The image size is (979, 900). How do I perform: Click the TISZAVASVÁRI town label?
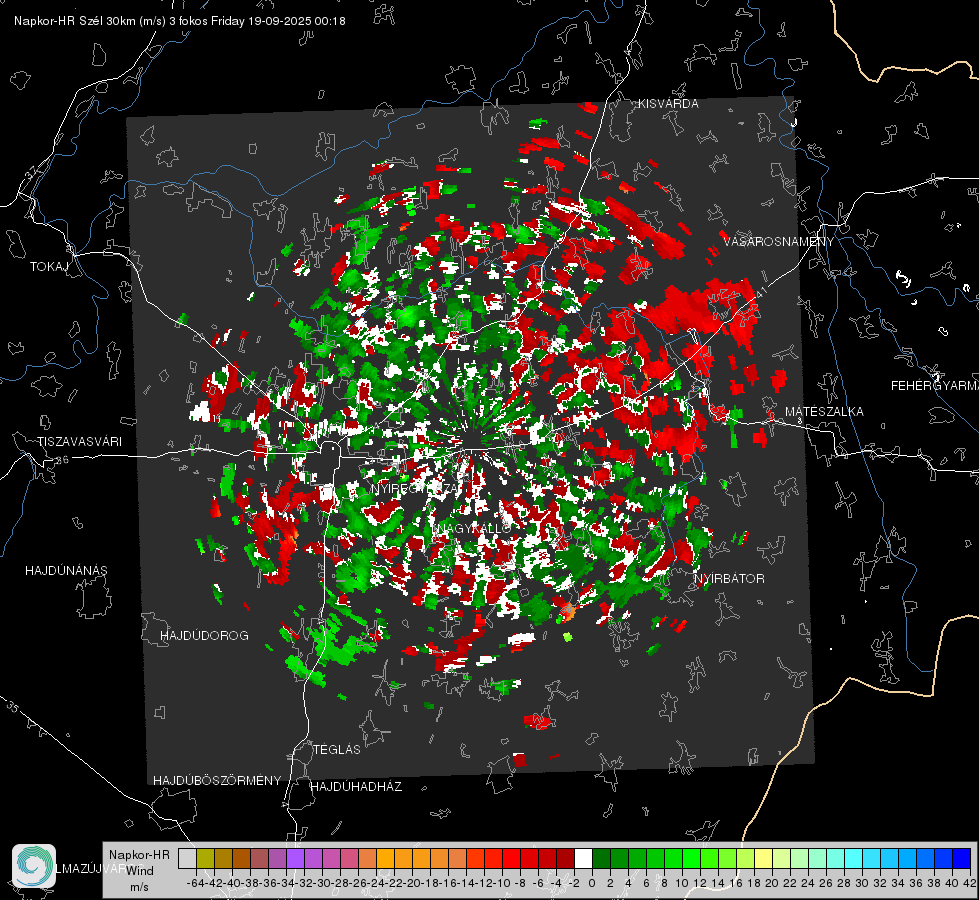tap(80, 442)
